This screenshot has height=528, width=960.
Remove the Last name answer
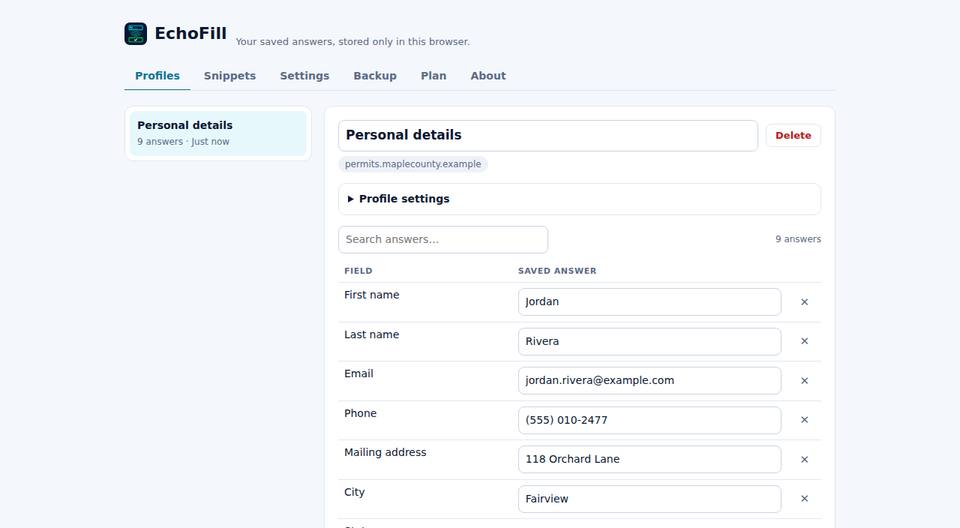(x=804, y=341)
